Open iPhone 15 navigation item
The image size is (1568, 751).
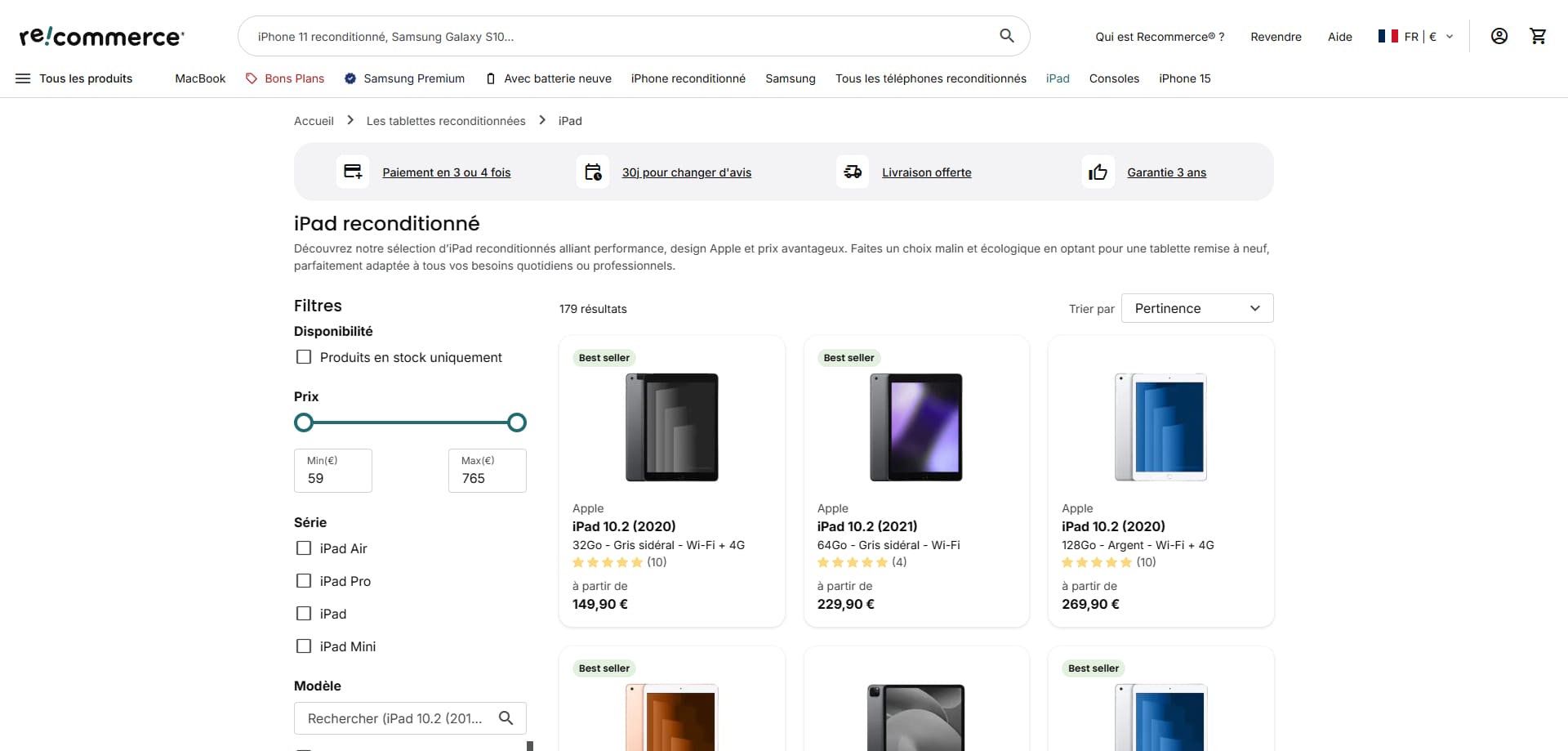coord(1184,78)
